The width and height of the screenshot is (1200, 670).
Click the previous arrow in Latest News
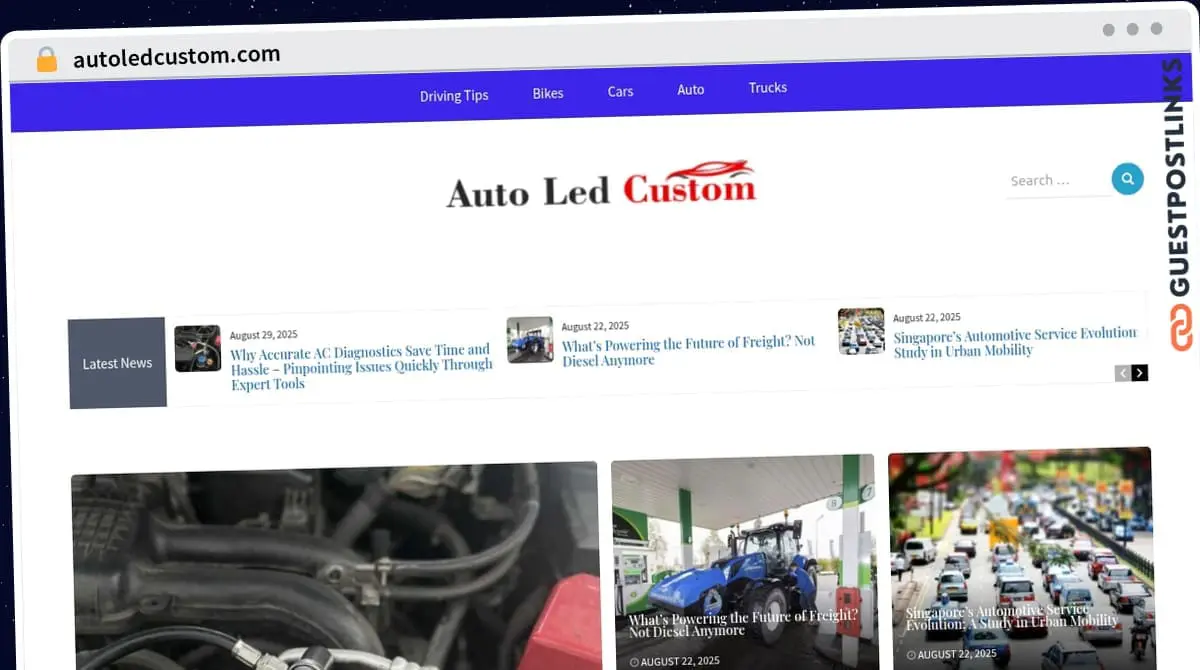tap(1123, 373)
